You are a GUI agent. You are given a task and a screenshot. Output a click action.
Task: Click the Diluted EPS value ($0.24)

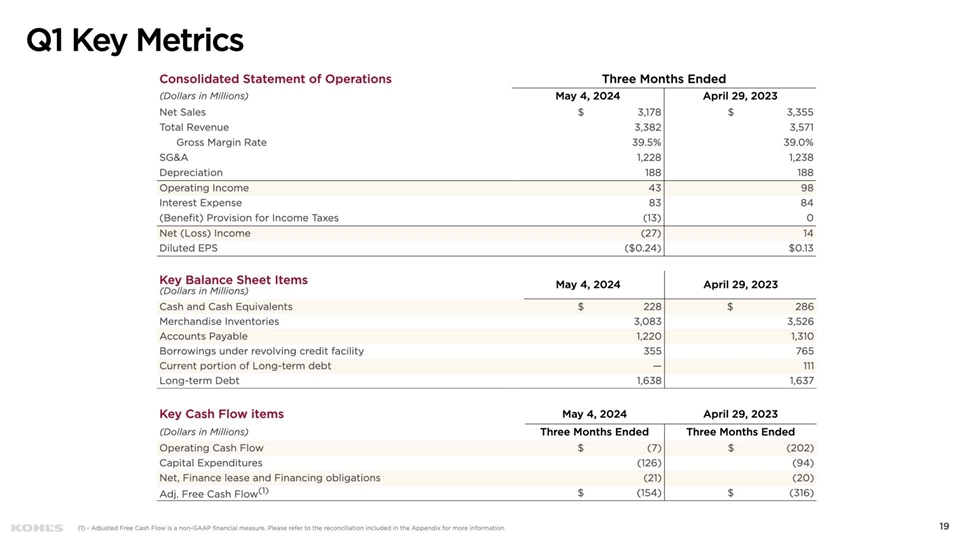pos(642,248)
